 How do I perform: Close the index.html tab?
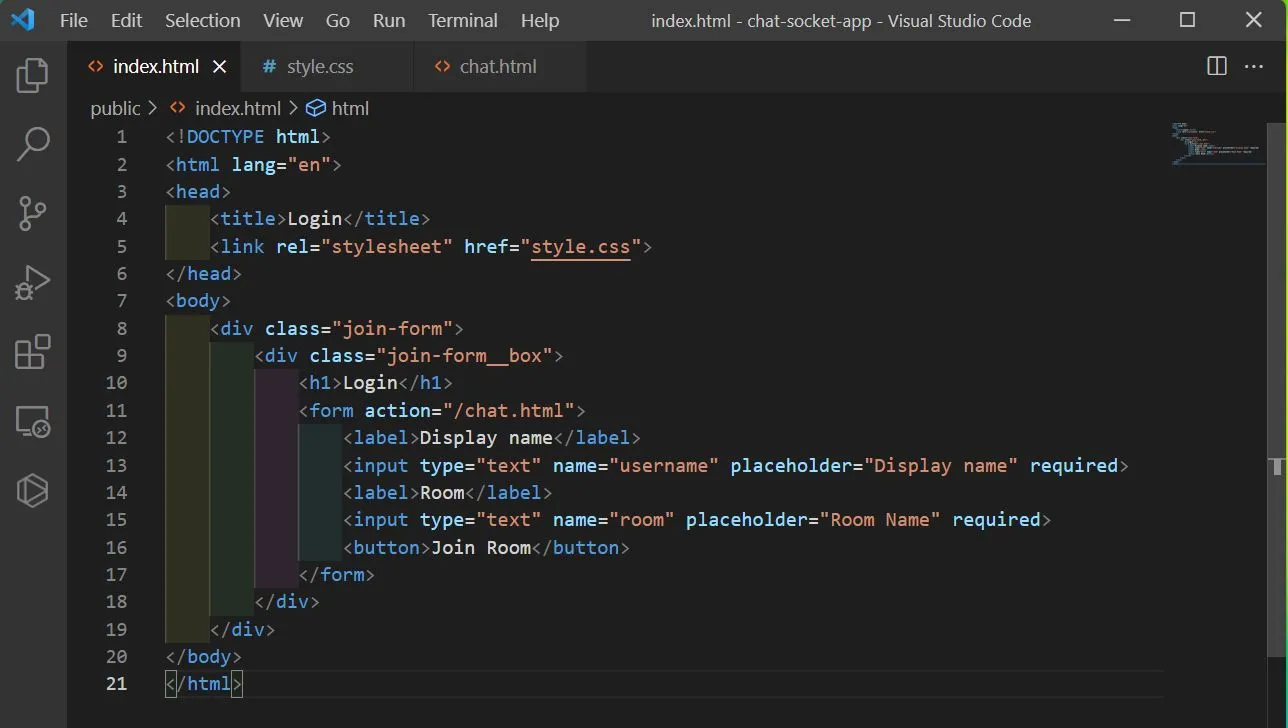tap(220, 66)
